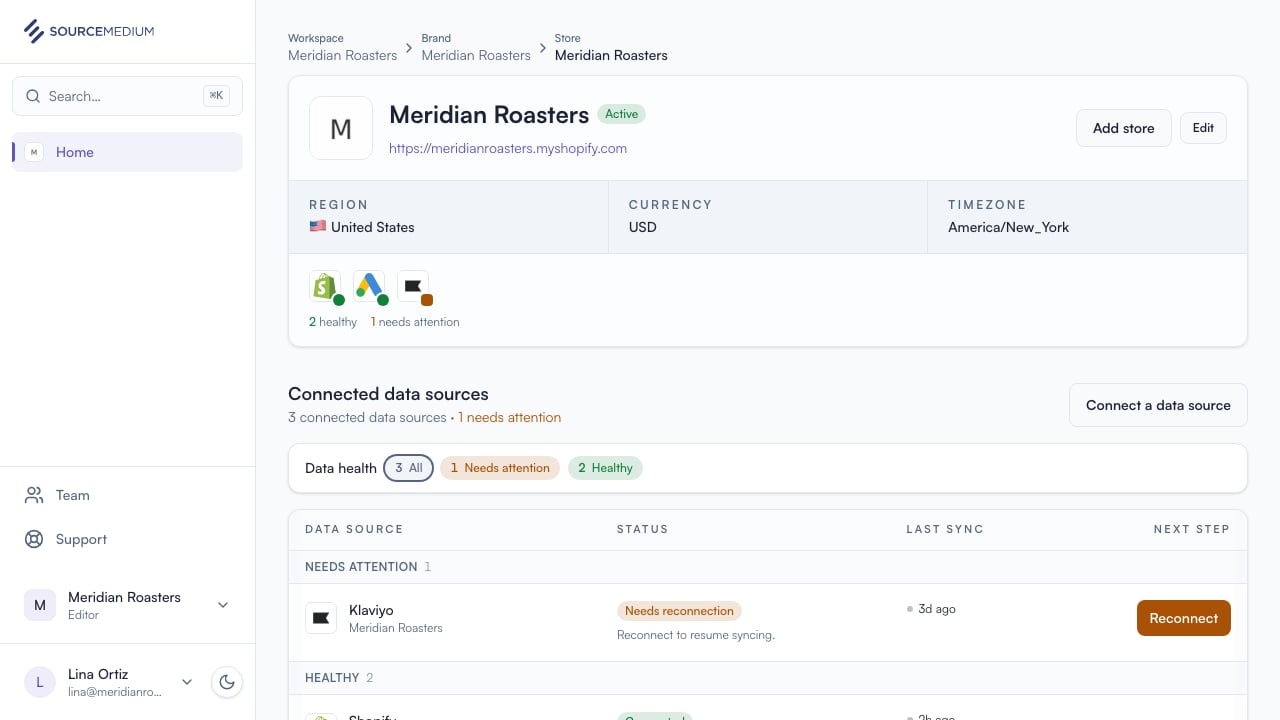Viewport: 1280px width, 720px height.
Task: Reconnect the Klaviyo data source
Action: 1184,618
